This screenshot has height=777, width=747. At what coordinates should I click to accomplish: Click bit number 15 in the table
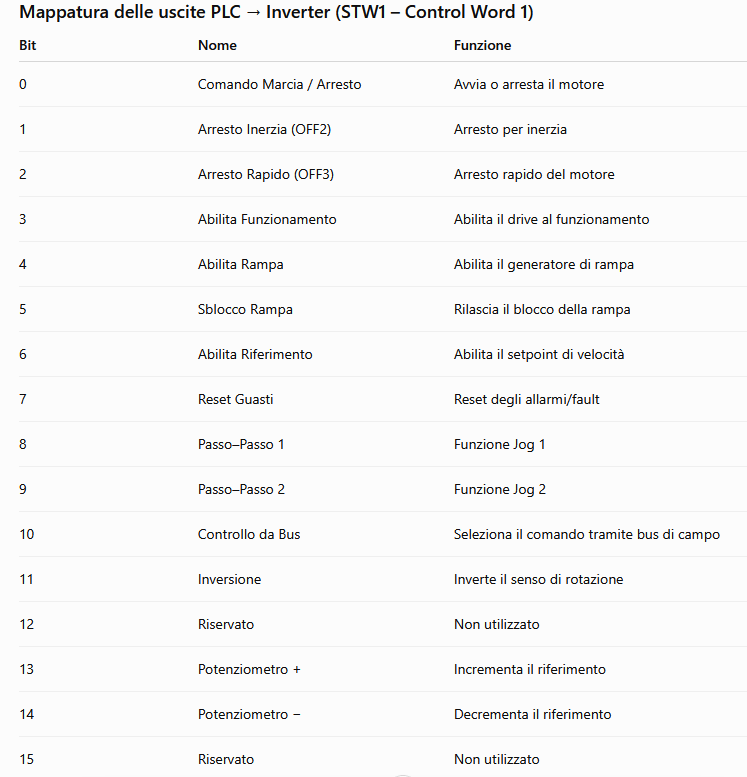(x=27, y=759)
